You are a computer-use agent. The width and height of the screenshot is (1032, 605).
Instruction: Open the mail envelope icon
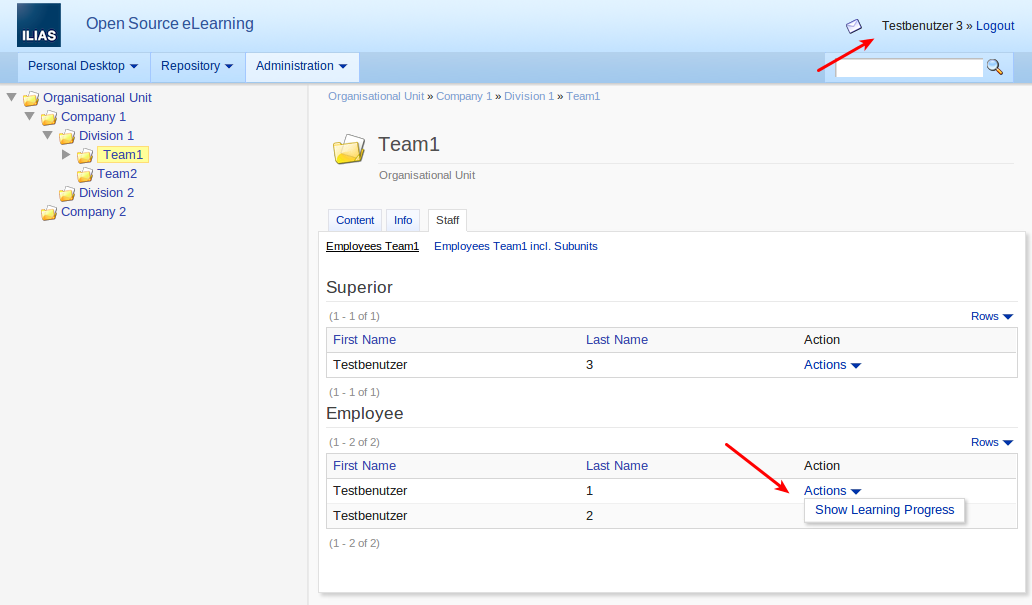tap(853, 26)
